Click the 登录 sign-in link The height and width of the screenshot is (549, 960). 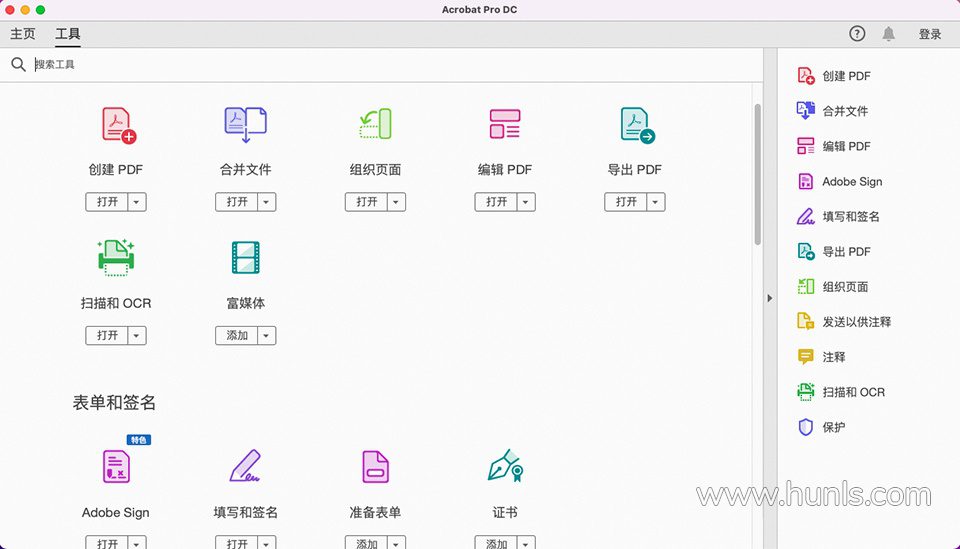(x=930, y=34)
